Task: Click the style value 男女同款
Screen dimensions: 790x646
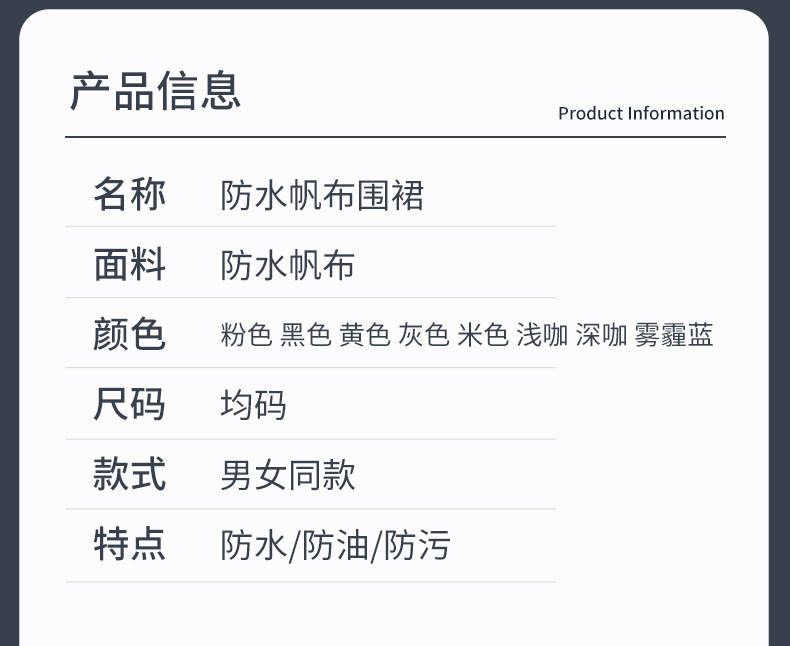Action: (x=288, y=475)
